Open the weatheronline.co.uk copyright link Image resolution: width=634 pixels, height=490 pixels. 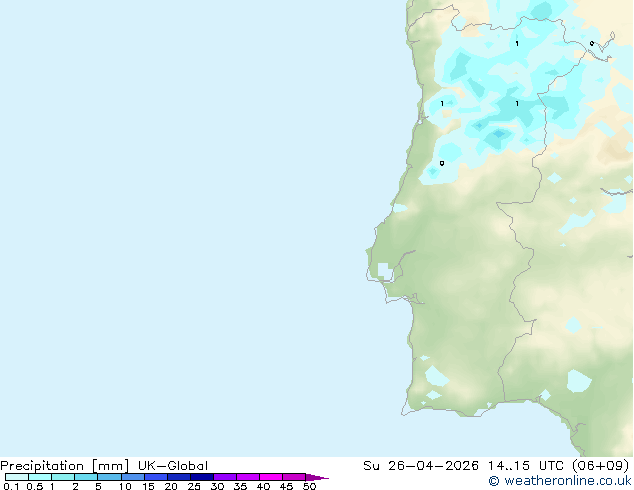click(560, 481)
